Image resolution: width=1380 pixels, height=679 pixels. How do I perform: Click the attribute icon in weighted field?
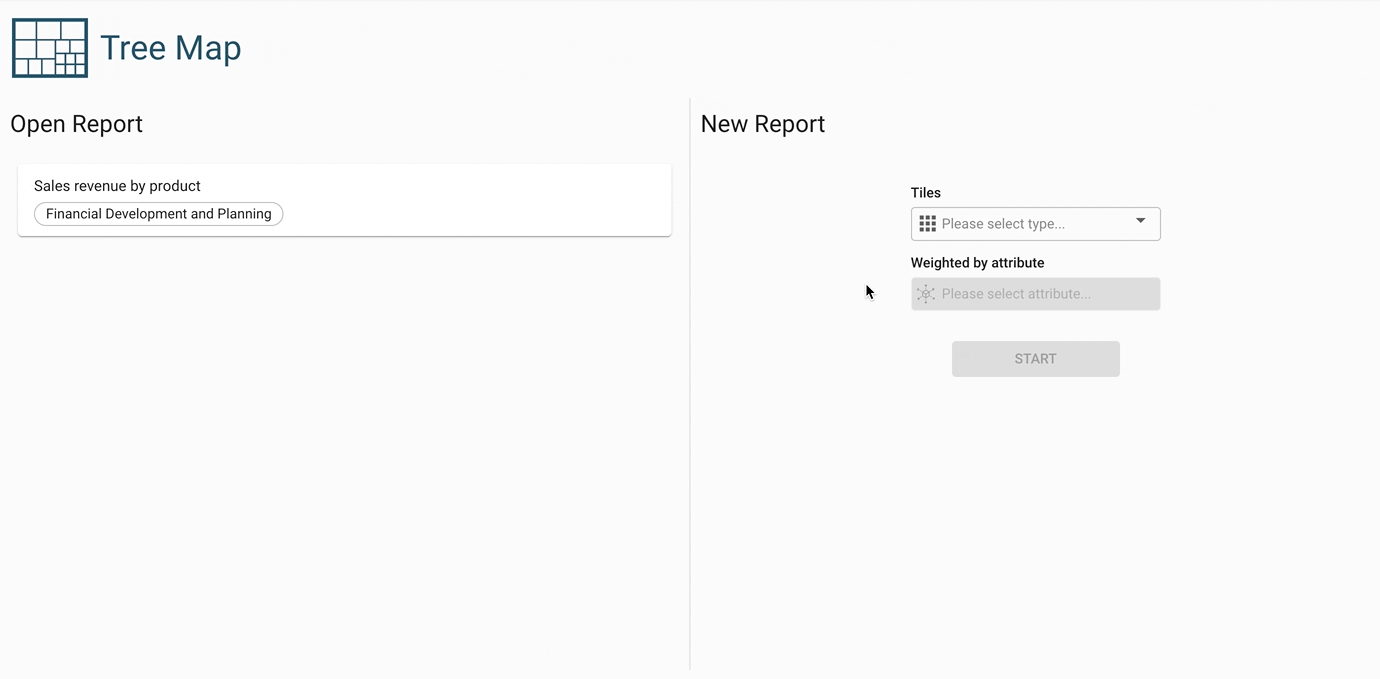click(x=926, y=294)
